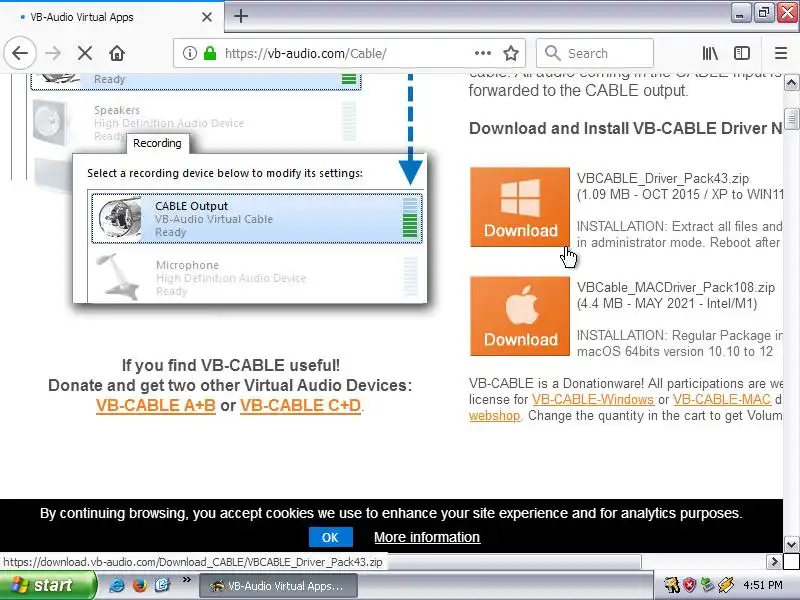Open a new tab with plus button
800x600 pixels.
click(241, 16)
